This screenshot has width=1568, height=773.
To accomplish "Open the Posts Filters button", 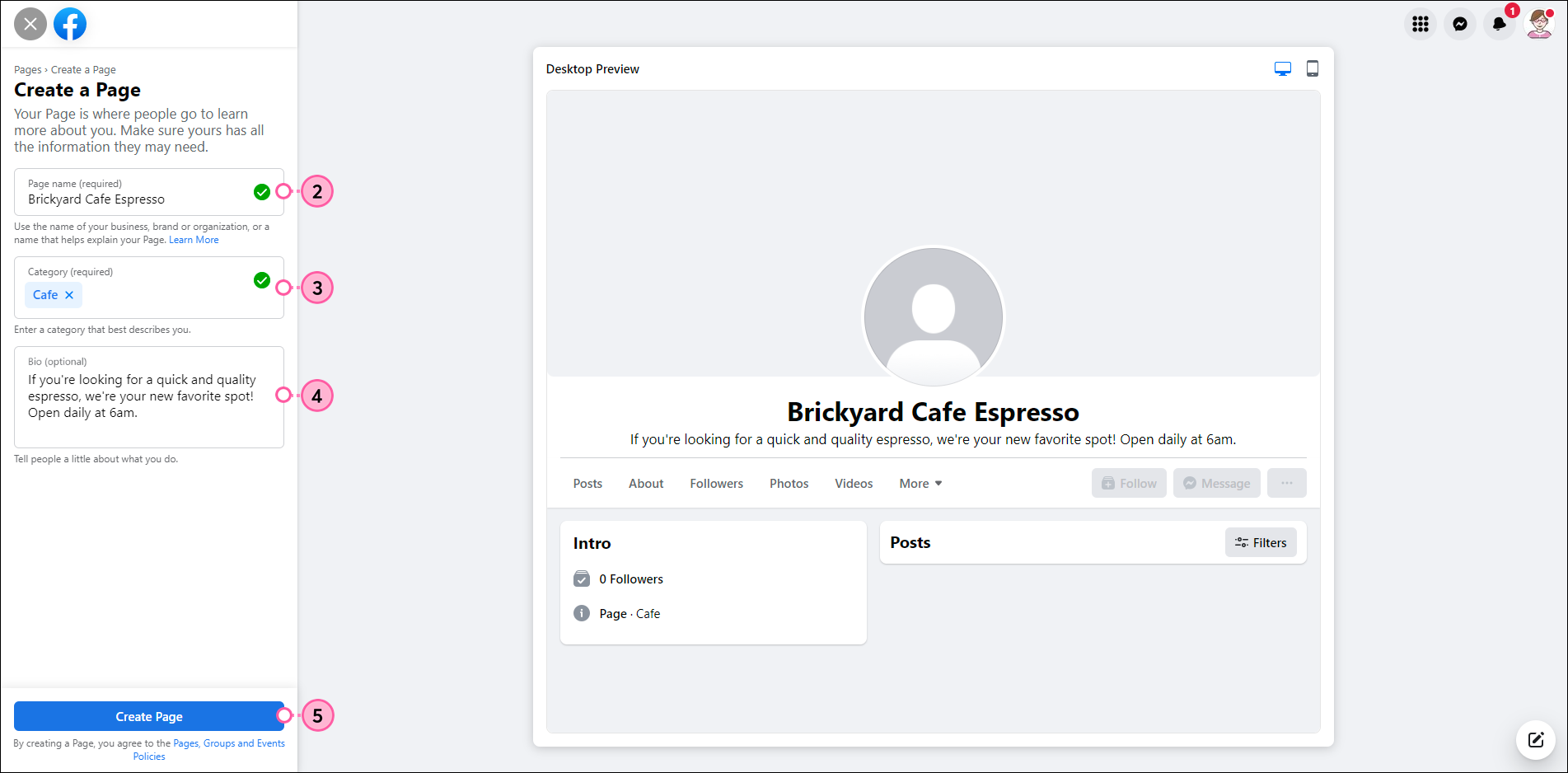I will 1261,542.
